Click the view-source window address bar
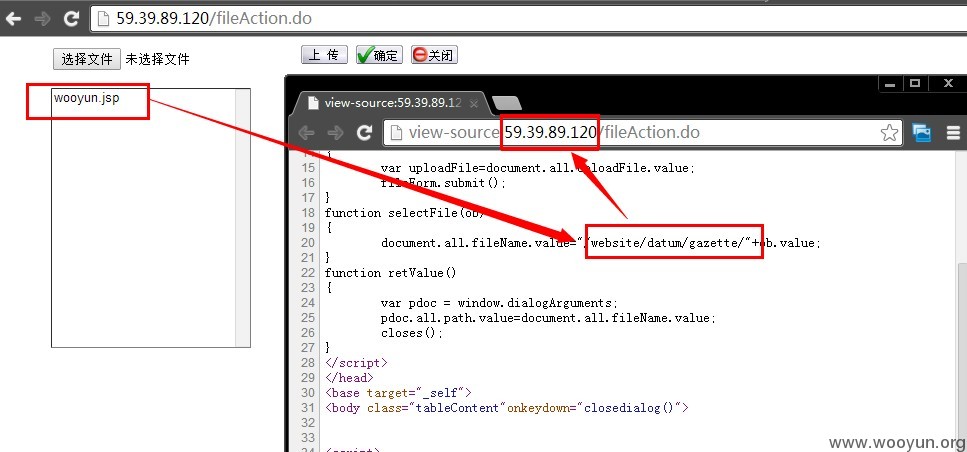The image size is (967, 452). (x=643, y=133)
